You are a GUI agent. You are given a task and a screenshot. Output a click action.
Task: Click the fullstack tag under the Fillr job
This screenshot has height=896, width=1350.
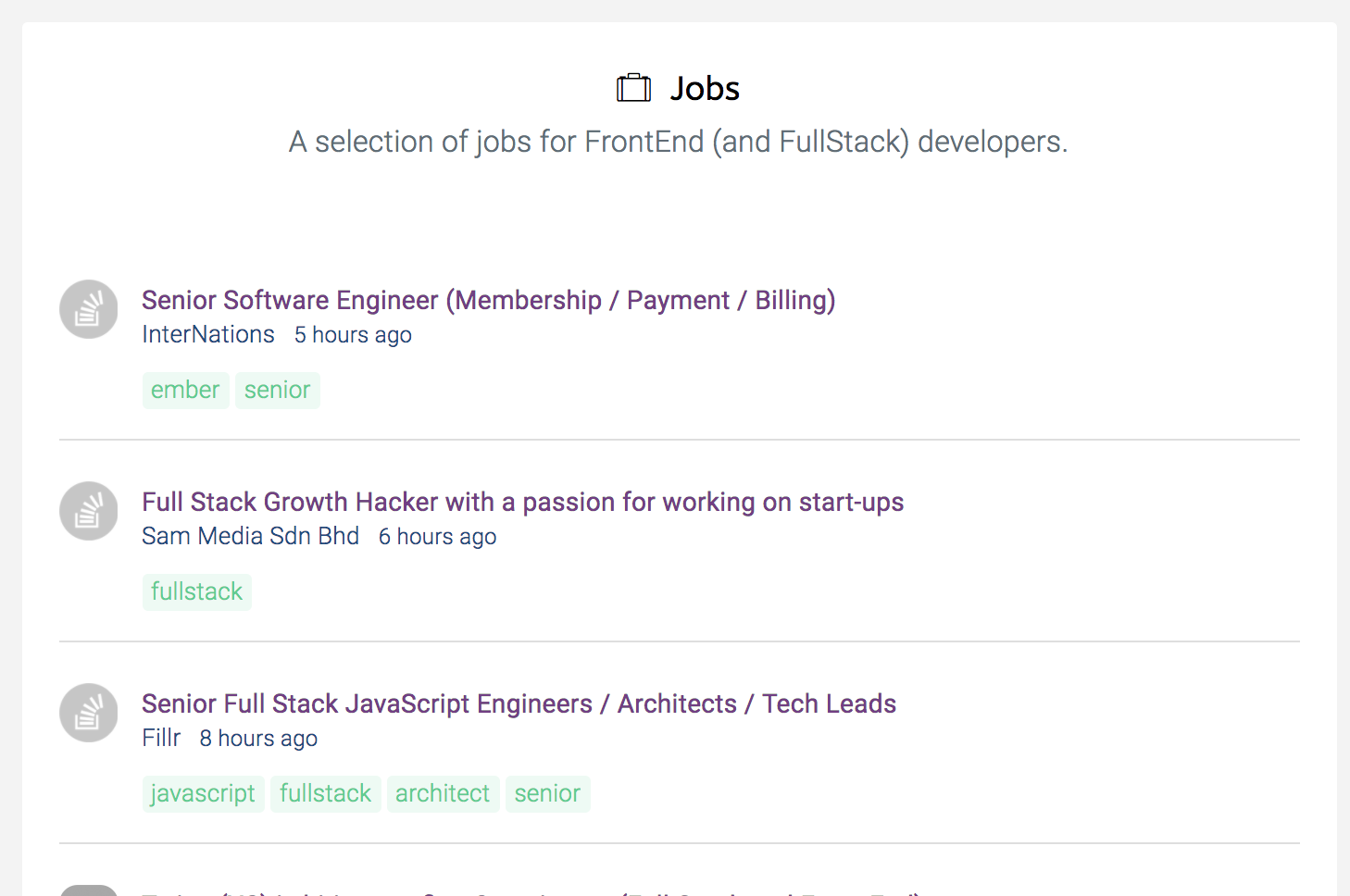tap(325, 793)
